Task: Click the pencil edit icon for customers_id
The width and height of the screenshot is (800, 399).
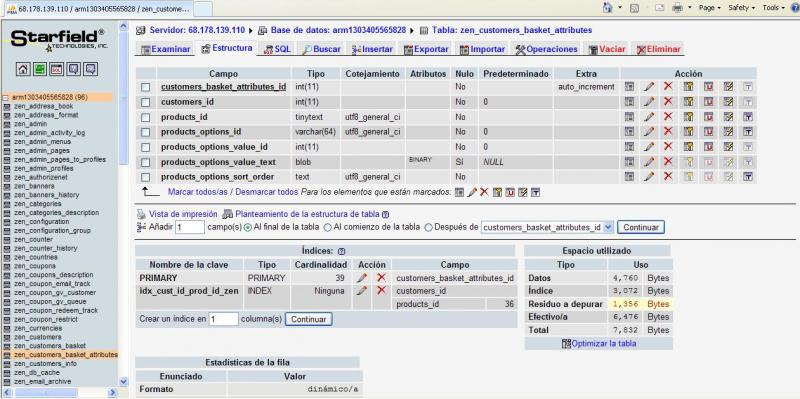Action: 648,102
